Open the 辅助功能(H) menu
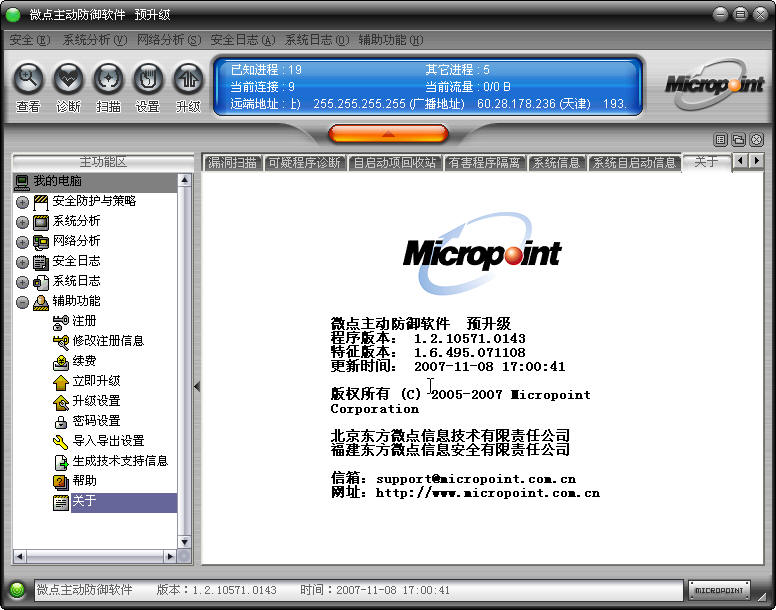Image resolution: width=776 pixels, height=610 pixels. 390,40
